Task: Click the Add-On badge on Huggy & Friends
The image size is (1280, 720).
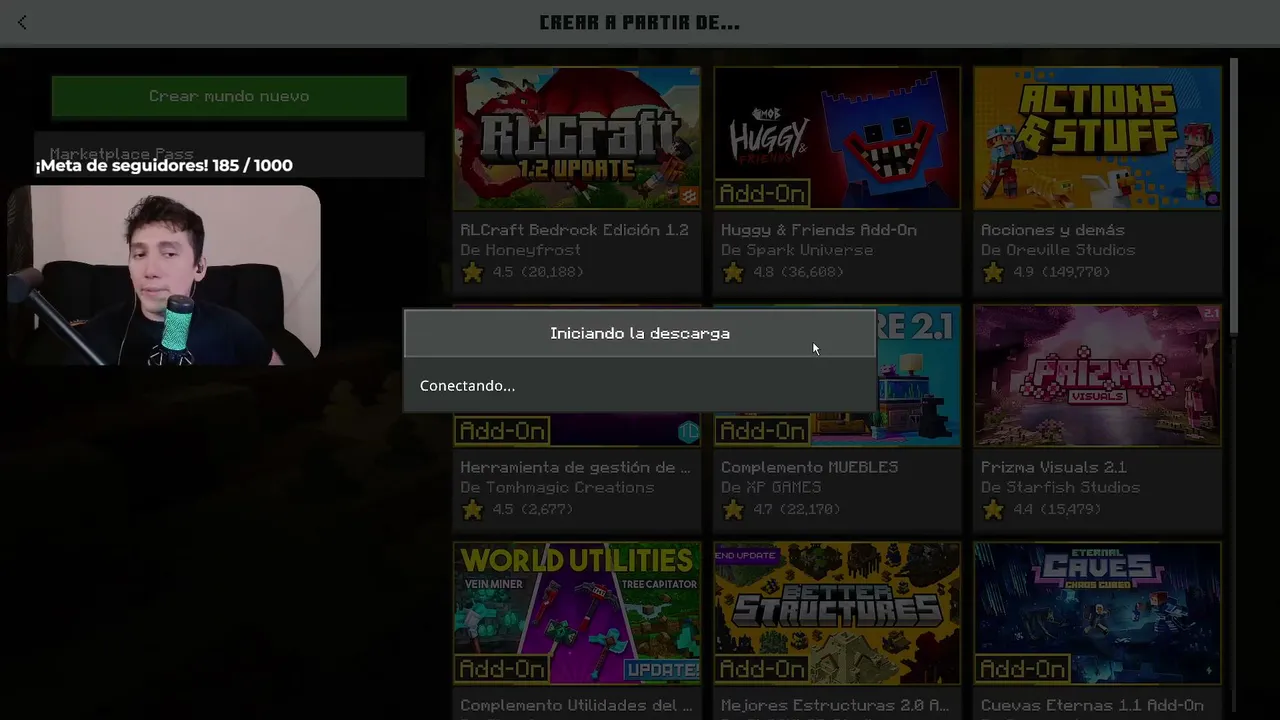Action: [x=763, y=193]
